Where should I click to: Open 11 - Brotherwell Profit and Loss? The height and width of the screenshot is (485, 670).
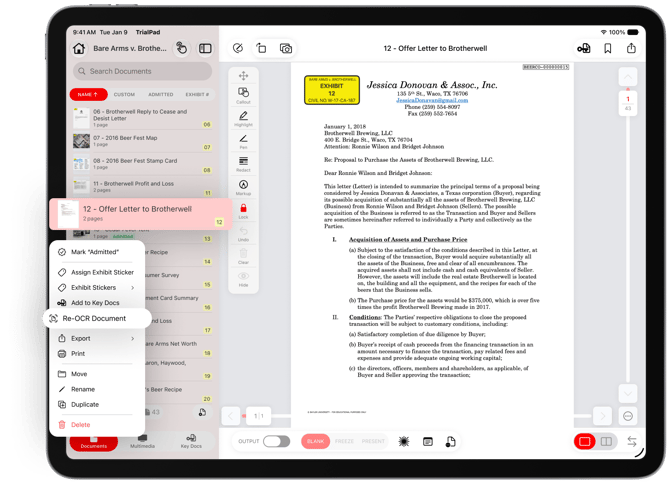143,187
